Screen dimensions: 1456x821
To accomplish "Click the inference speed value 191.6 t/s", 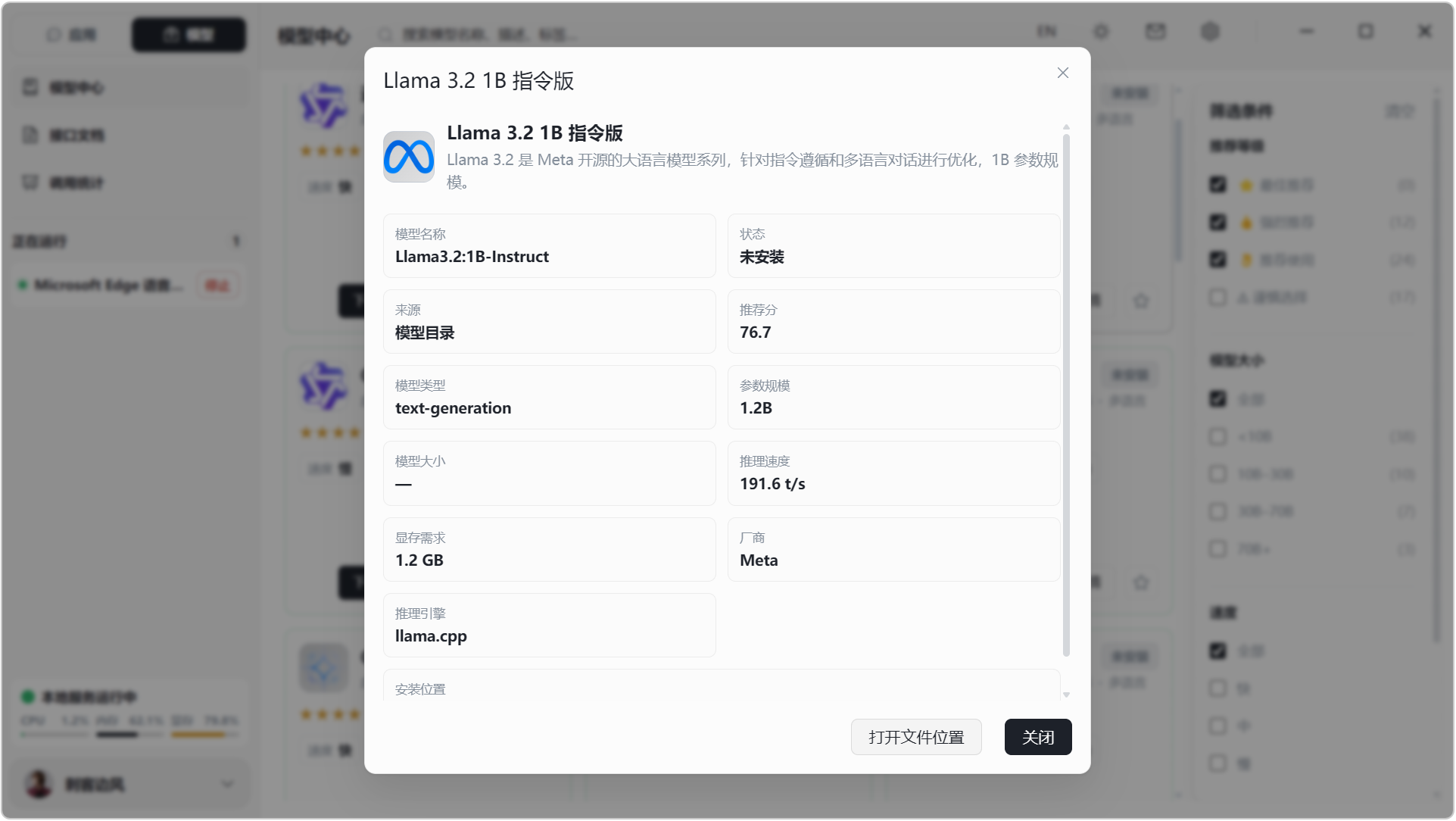I will click(773, 485).
